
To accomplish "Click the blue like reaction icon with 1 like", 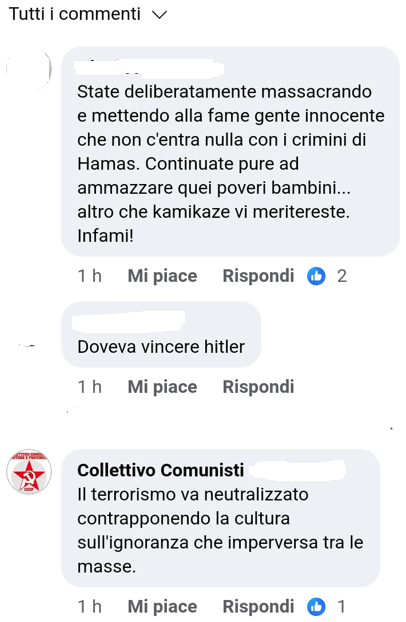I will 316,607.
